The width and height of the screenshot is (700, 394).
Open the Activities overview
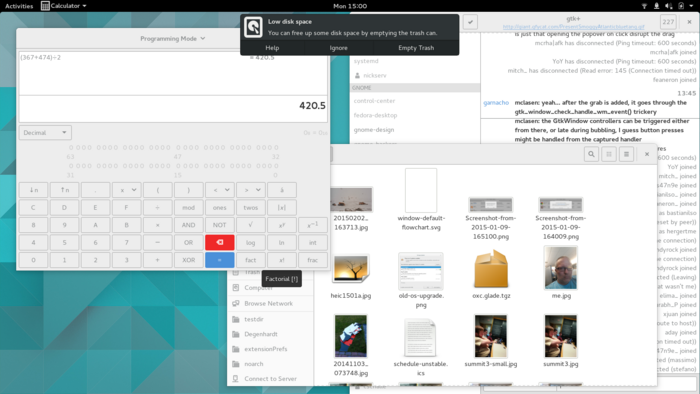19,6
